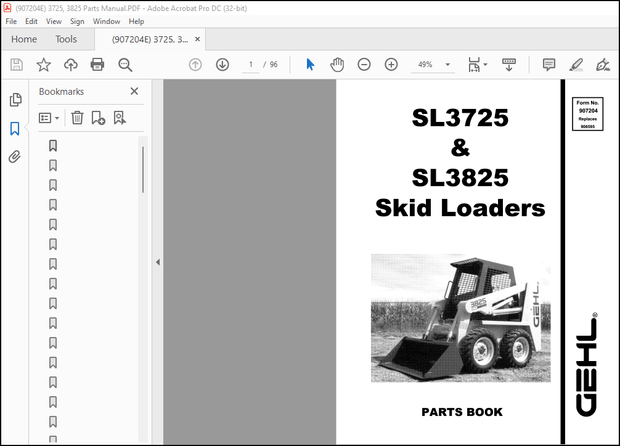Open the Edit menu
The height and width of the screenshot is (446, 620).
pos(31,21)
